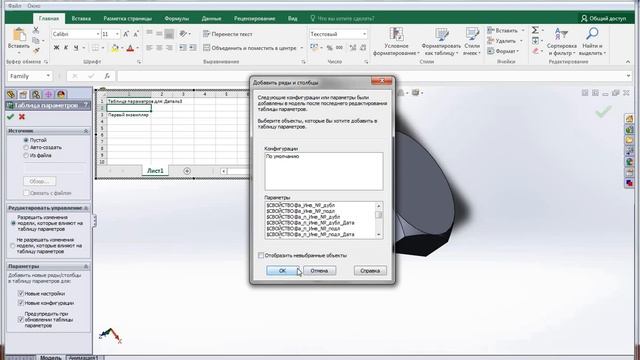Open Conditional Formatting (Условное форматирование)
This screenshot has width=640, height=360.
coord(396,42)
